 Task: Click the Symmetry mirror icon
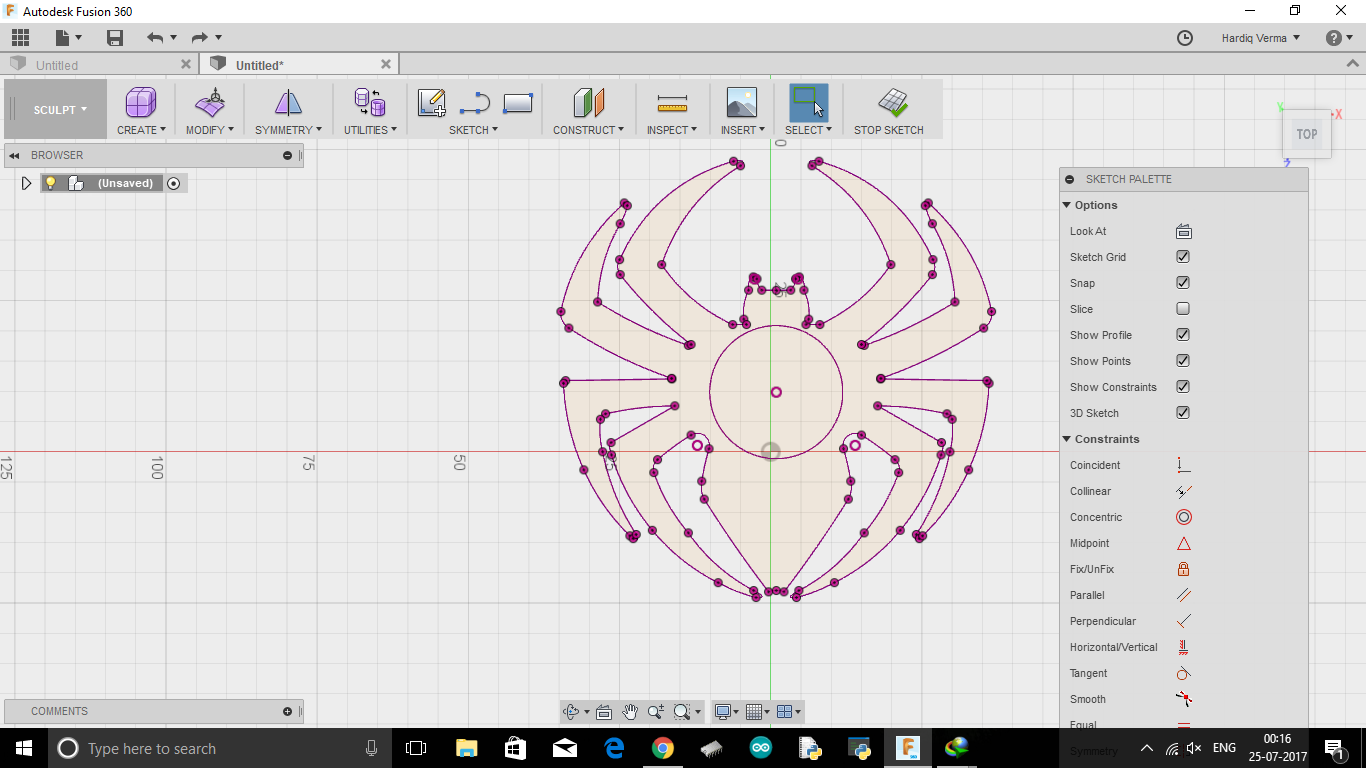coord(288,102)
